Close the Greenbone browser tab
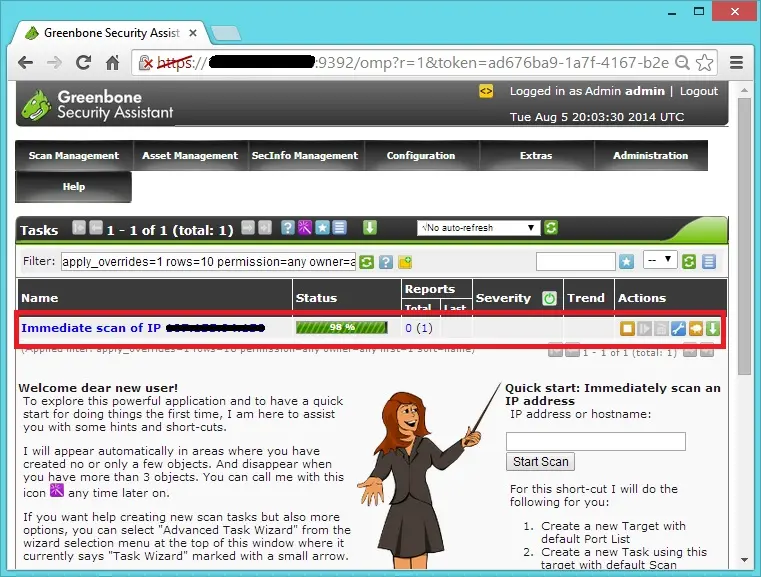 click(193, 33)
